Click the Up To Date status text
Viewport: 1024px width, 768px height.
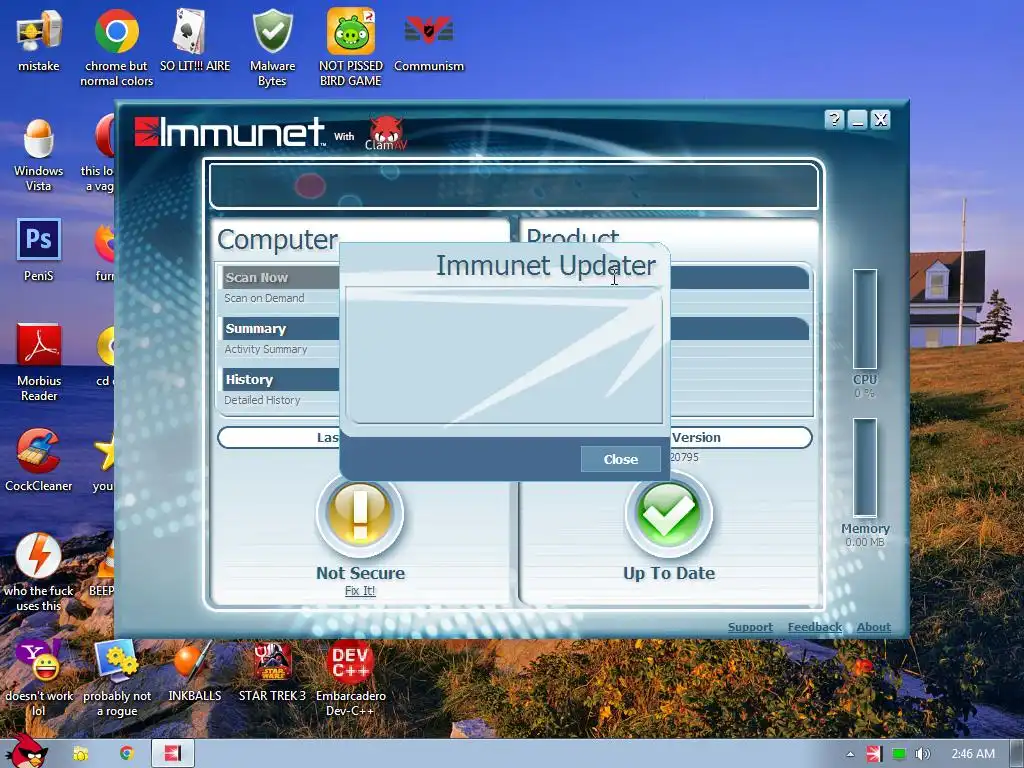tap(669, 573)
